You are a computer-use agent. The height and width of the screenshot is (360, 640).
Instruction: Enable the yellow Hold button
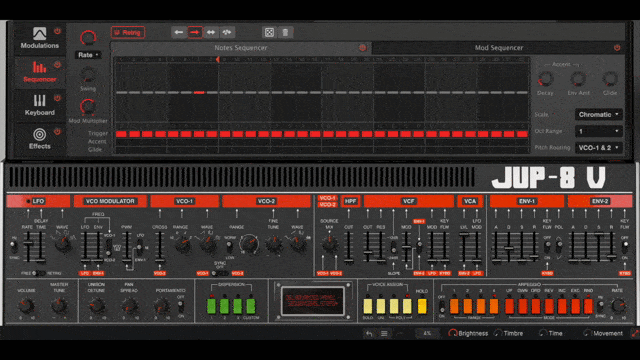(x=422, y=306)
